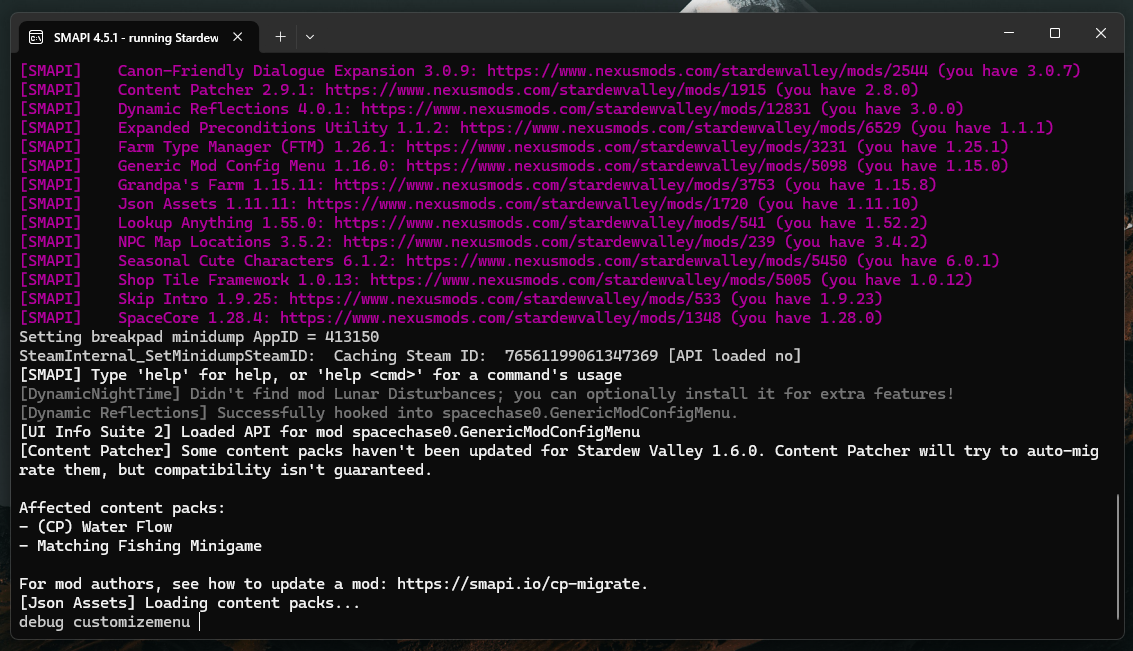
Task: Open the Expanded Preconditions Utility mods/6529 link
Action: tap(681, 128)
